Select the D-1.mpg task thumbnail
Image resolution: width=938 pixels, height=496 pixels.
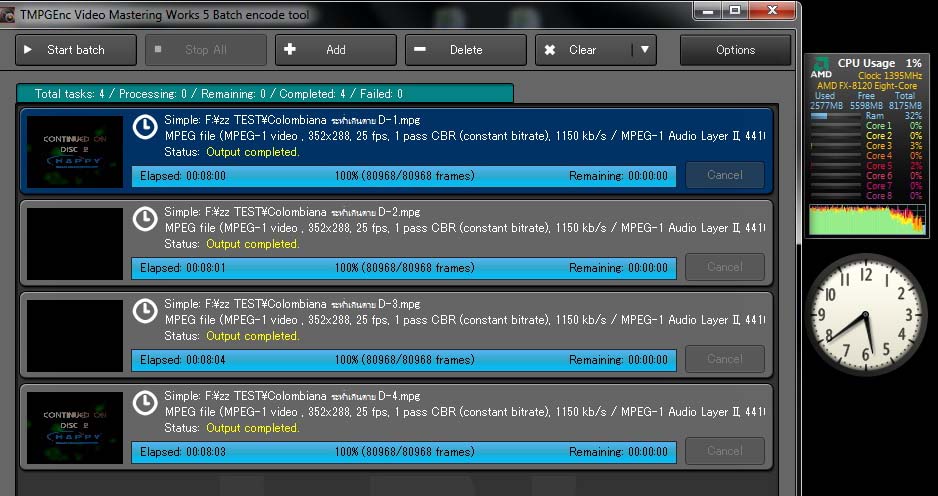(x=75, y=152)
